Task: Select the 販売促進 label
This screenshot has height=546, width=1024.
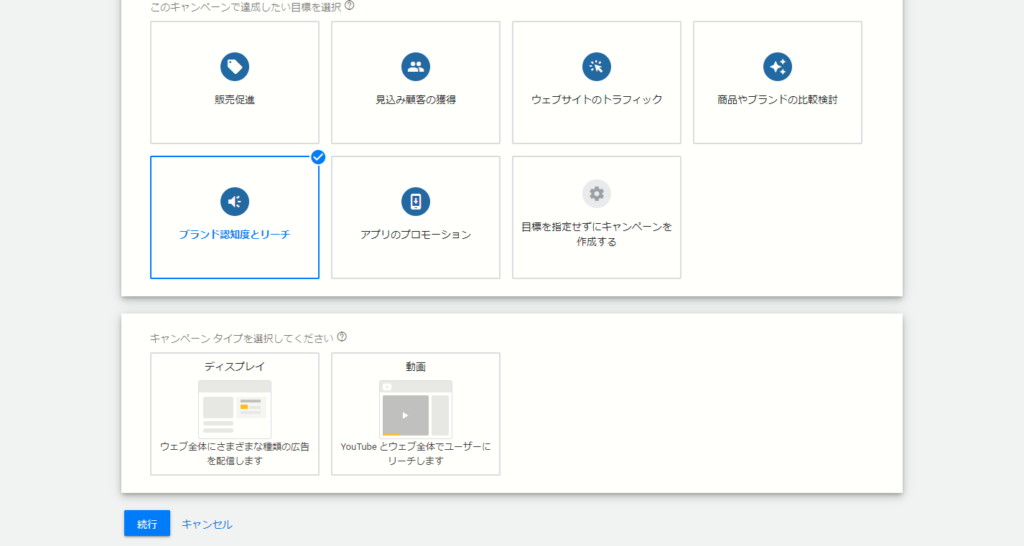Action: (234, 100)
